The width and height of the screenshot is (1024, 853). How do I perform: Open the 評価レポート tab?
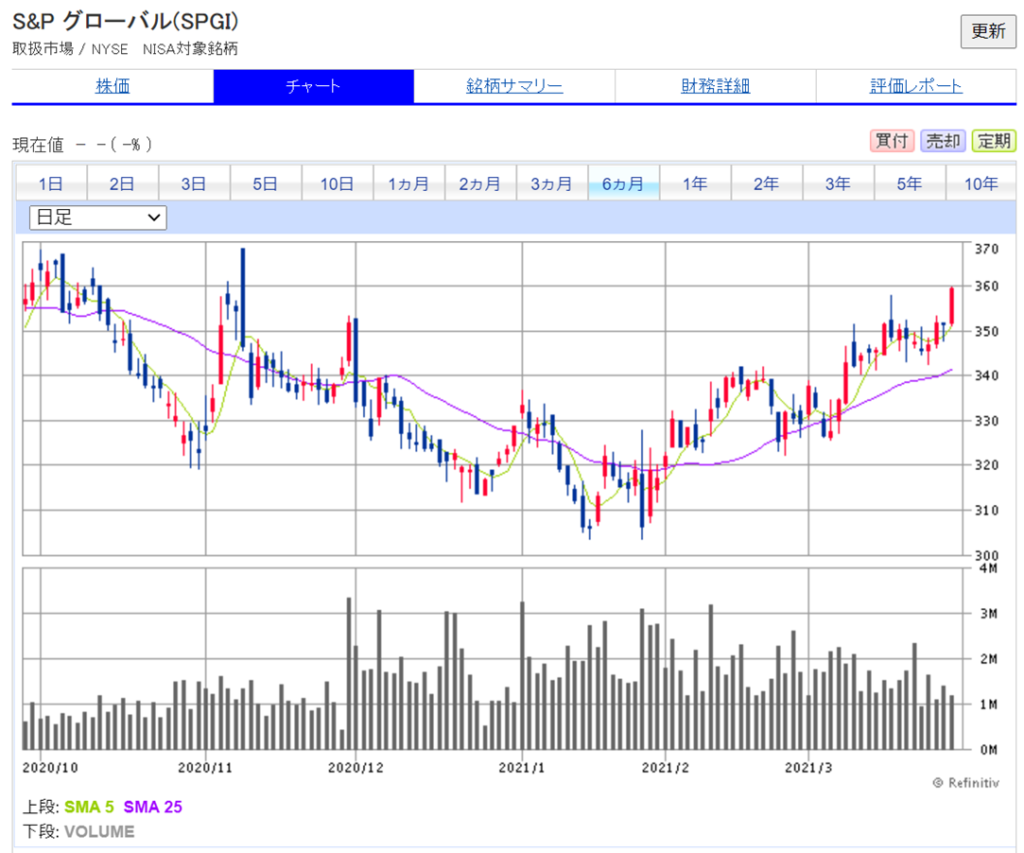click(x=916, y=86)
